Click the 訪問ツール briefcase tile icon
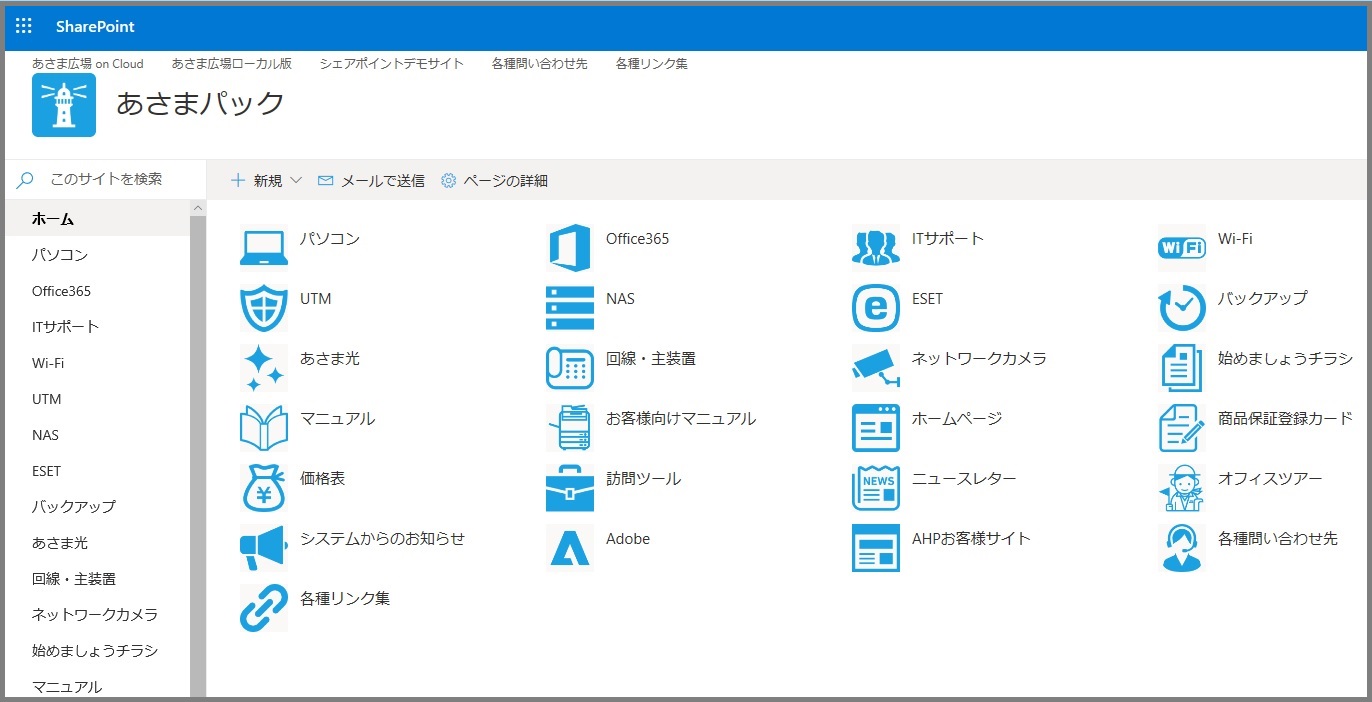 pos(570,488)
